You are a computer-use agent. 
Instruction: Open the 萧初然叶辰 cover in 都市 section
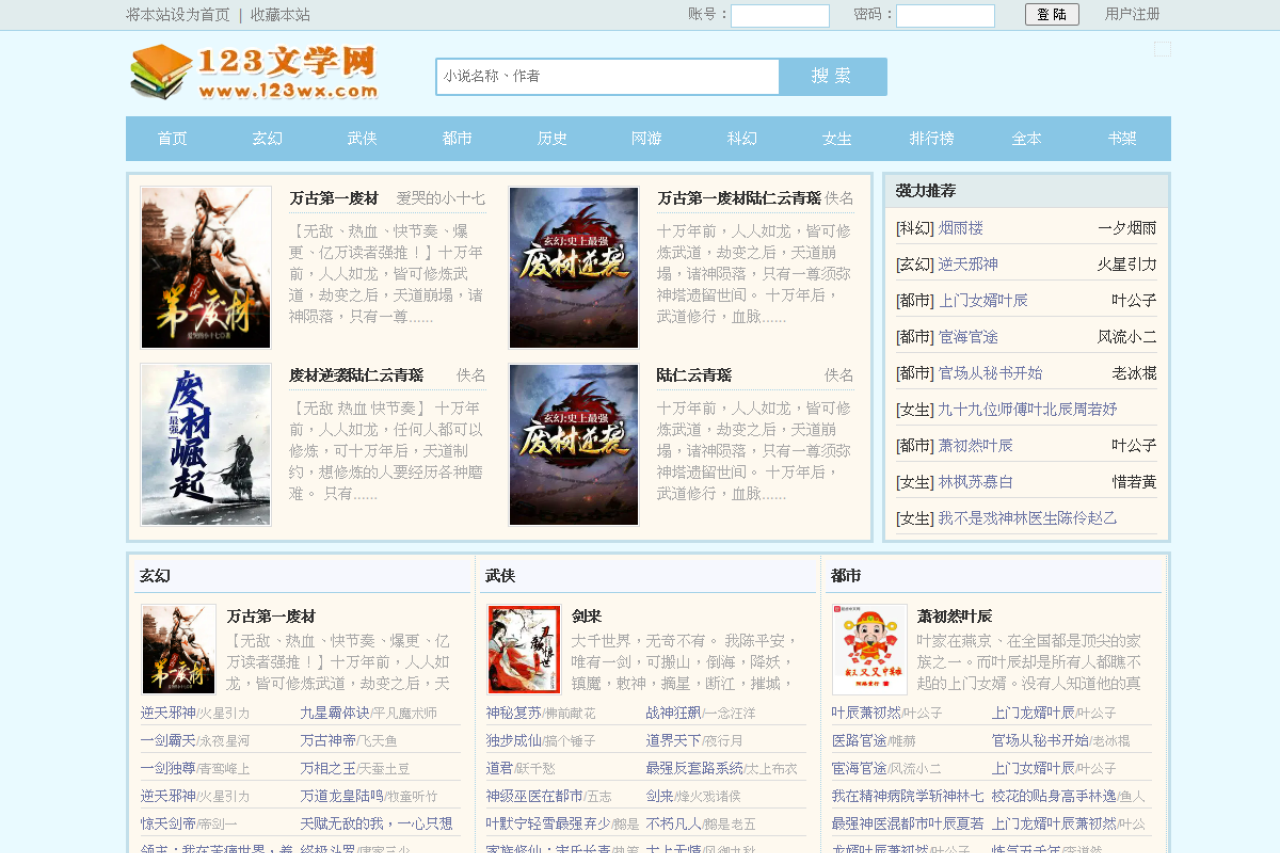pos(869,649)
